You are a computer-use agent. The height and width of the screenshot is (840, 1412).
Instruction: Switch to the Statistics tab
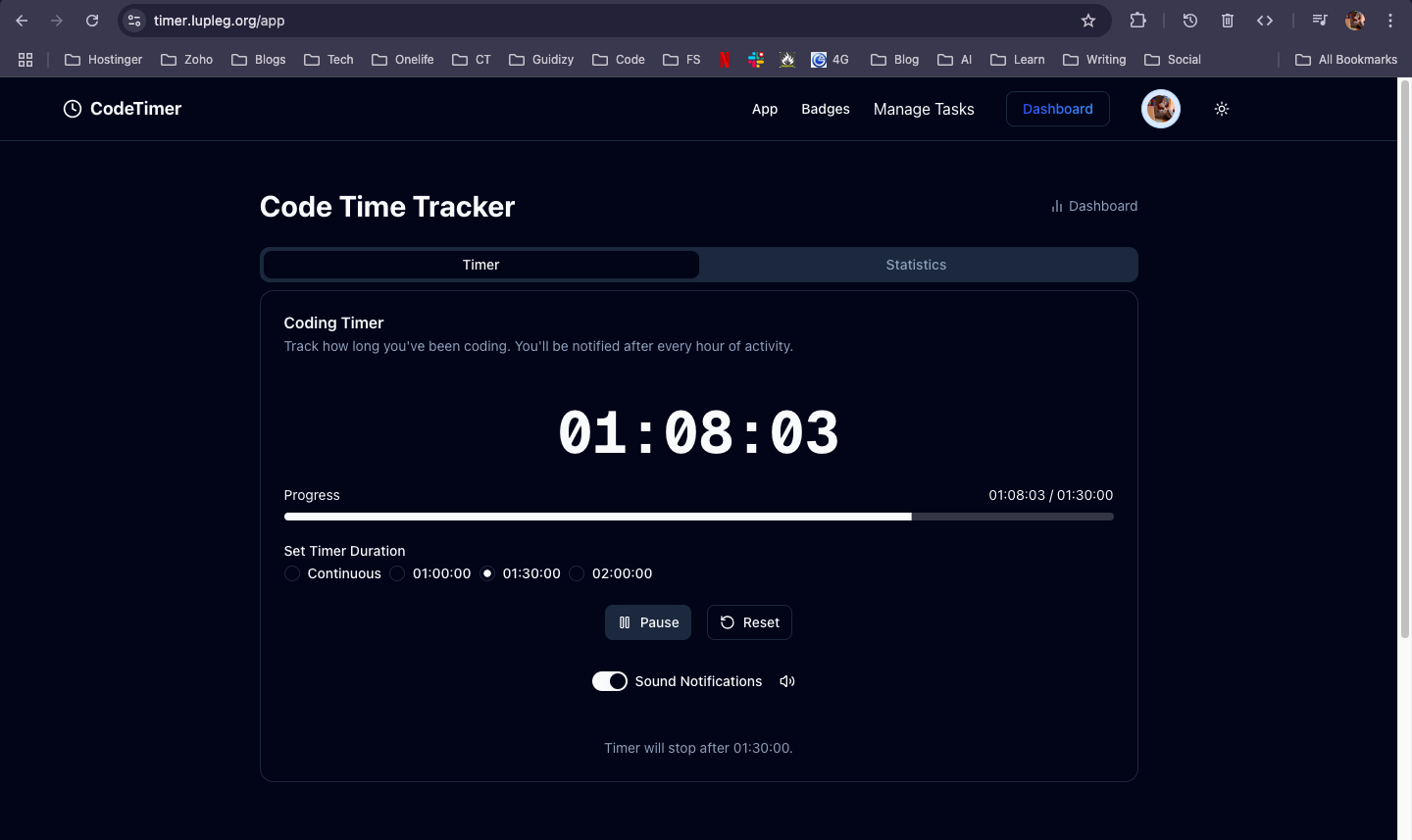tap(916, 264)
